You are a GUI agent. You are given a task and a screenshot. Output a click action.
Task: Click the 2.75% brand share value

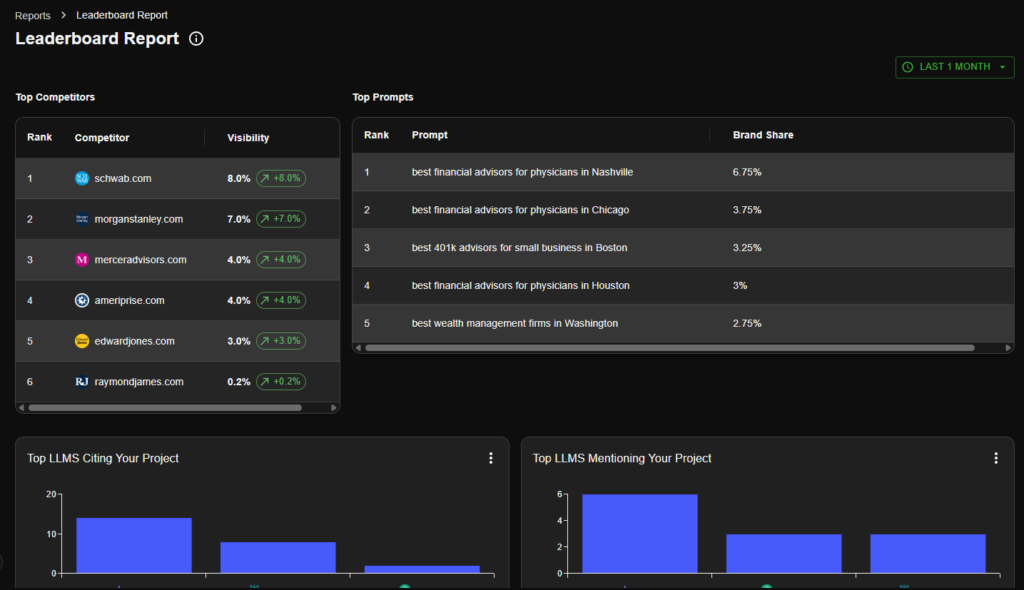click(x=747, y=323)
